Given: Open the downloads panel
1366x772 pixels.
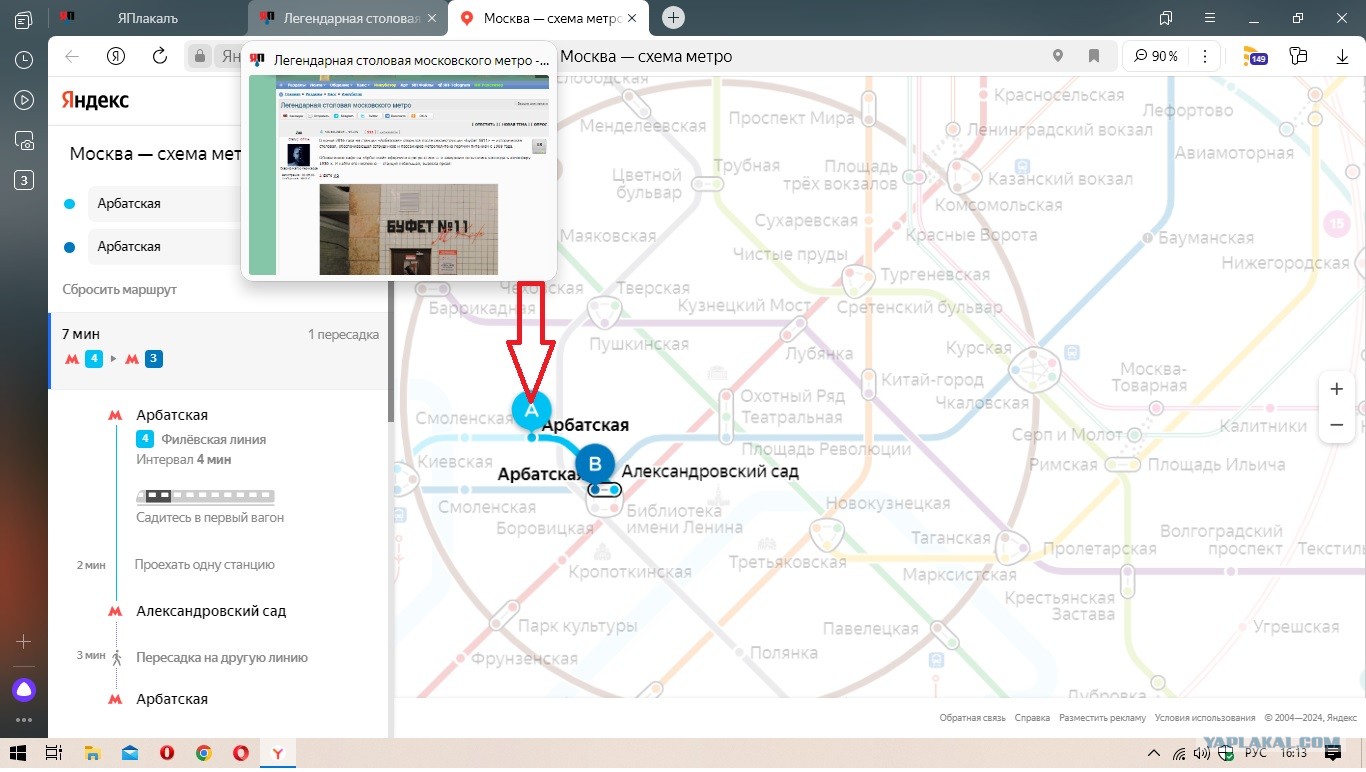Looking at the screenshot, I should pos(1343,56).
